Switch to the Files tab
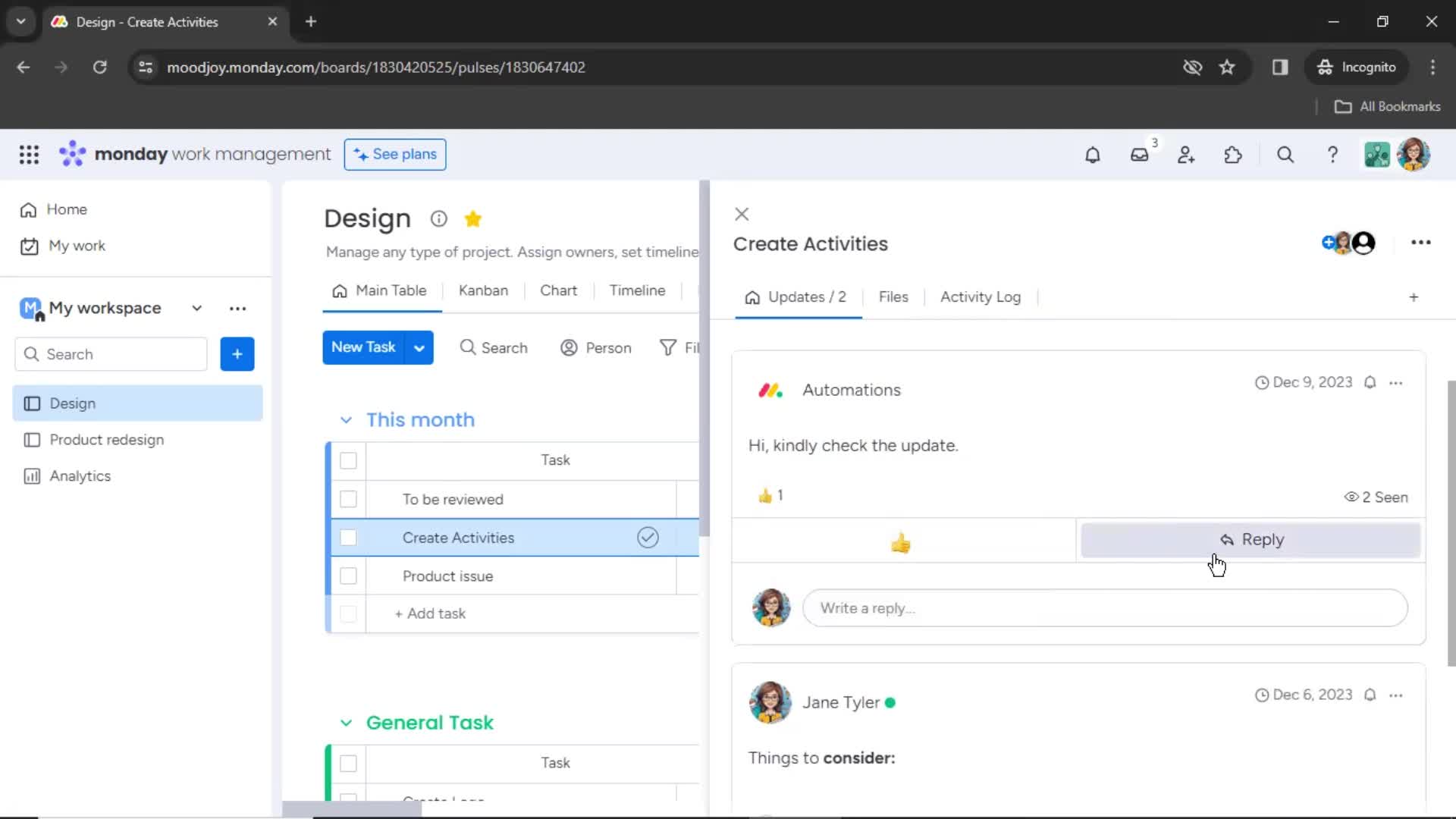1456x819 pixels. click(893, 297)
